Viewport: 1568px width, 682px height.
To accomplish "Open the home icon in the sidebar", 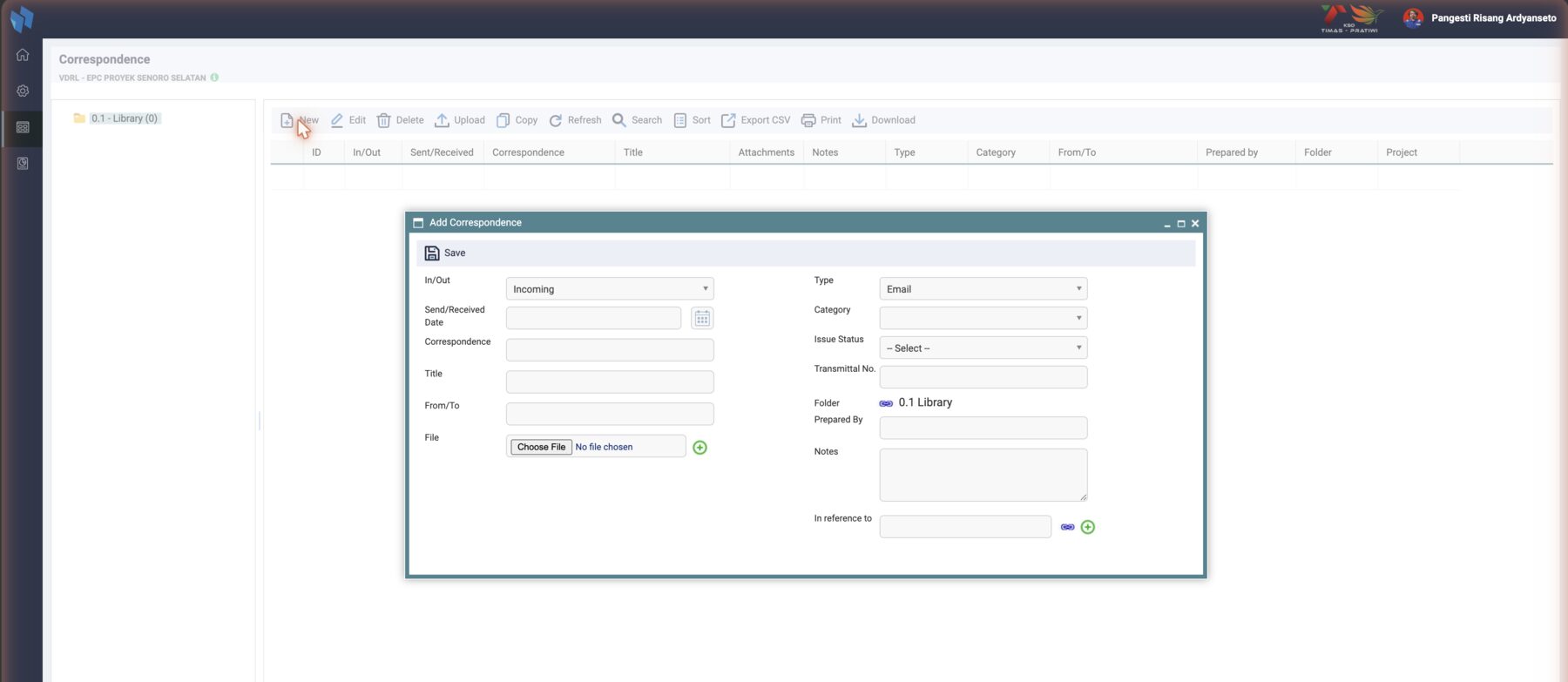I will [x=23, y=55].
